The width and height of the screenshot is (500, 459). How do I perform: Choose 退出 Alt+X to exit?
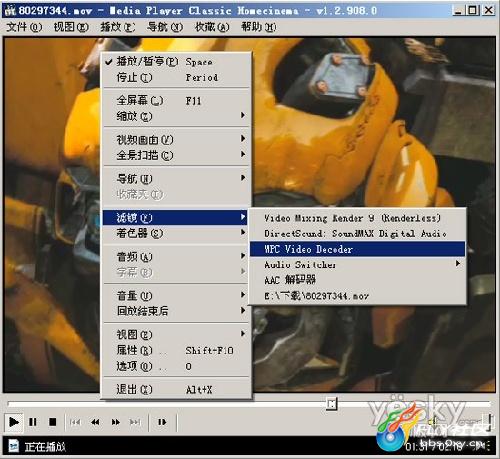[176, 389]
